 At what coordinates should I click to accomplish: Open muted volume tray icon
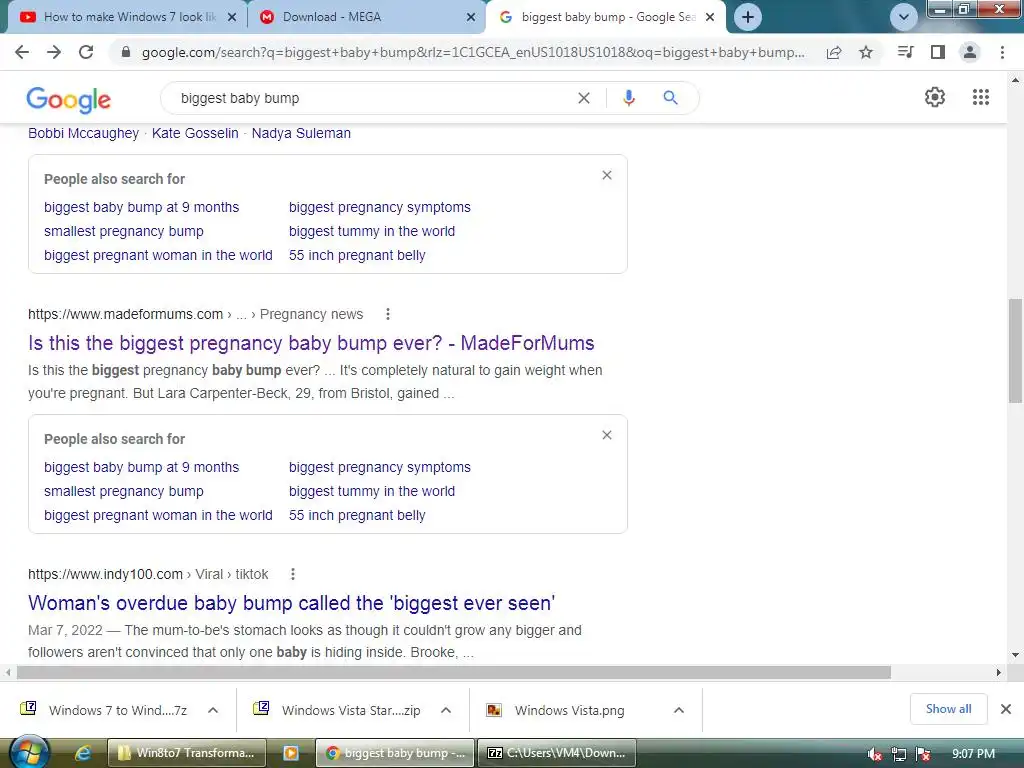[875, 754]
